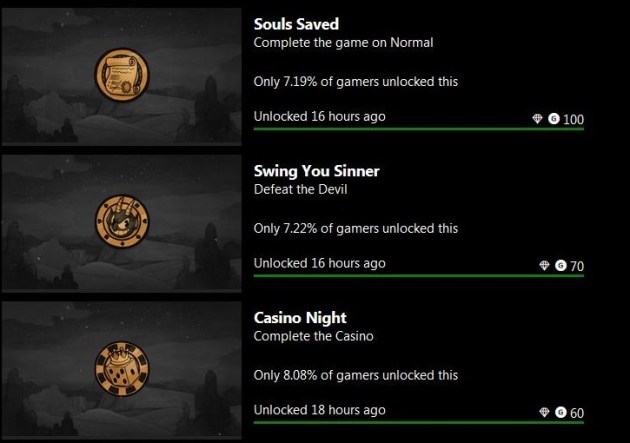Select the "Defeat the Devil" description
Screen dimensions: 630x443
tap(302, 189)
